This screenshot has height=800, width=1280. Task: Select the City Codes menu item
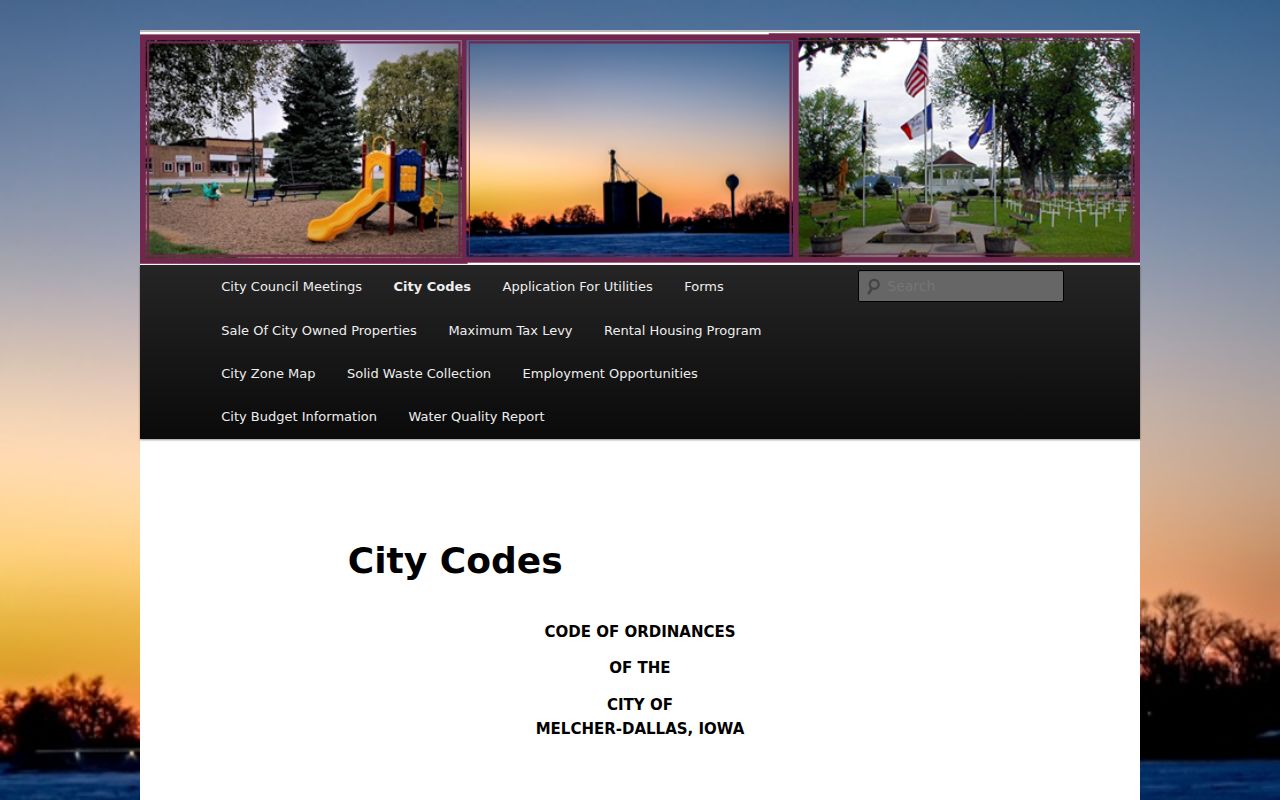pos(432,286)
